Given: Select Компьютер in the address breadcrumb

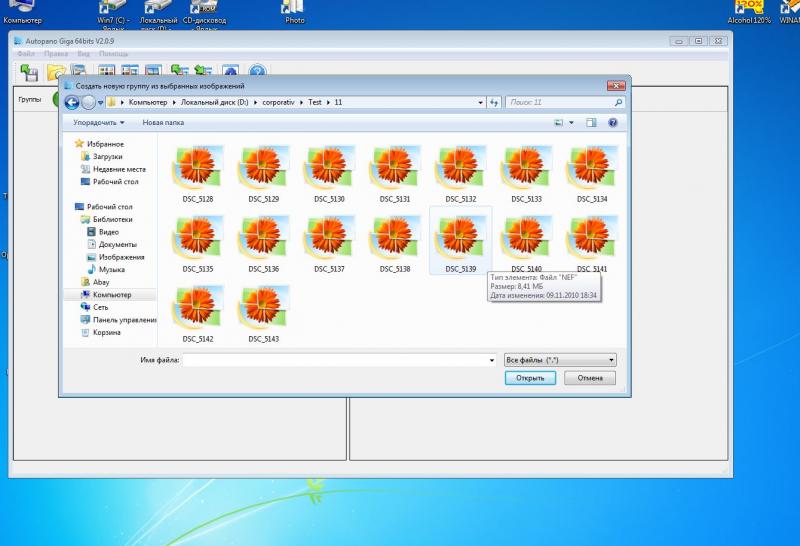Looking at the screenshot, I should pyautogui.click(x=148, y=102).
